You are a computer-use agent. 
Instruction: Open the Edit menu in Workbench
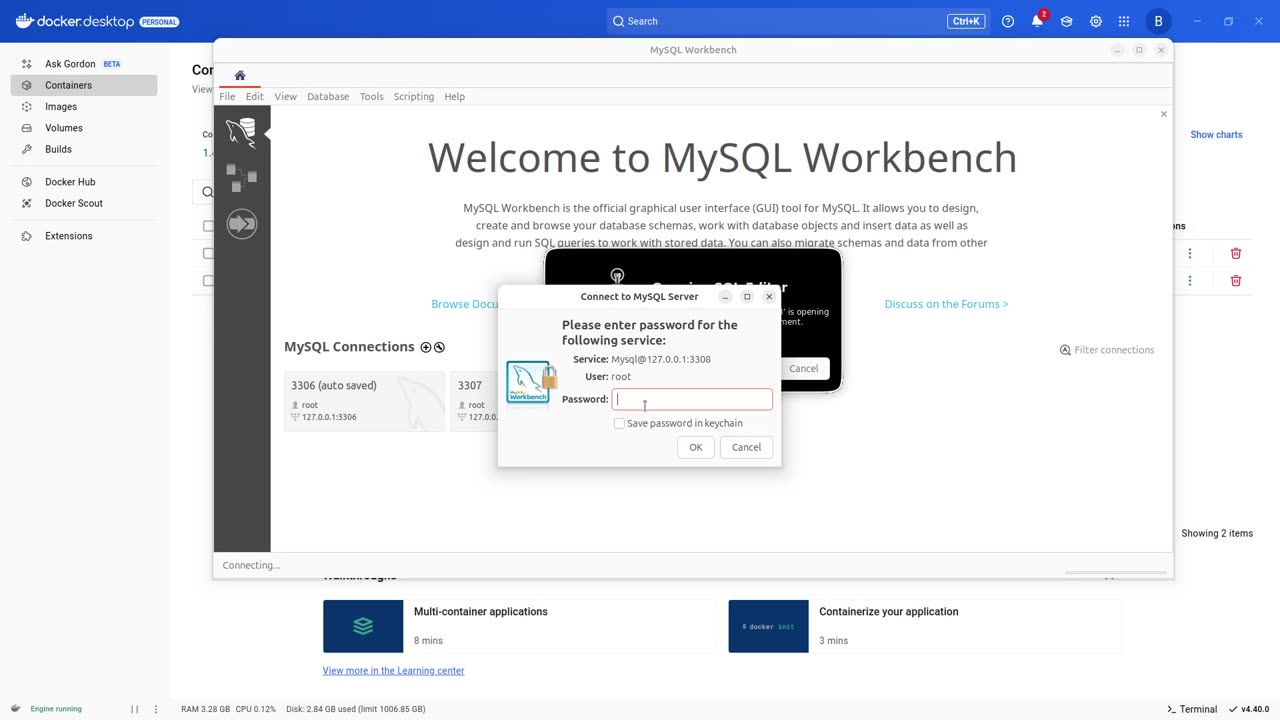(x=255, y=97)
